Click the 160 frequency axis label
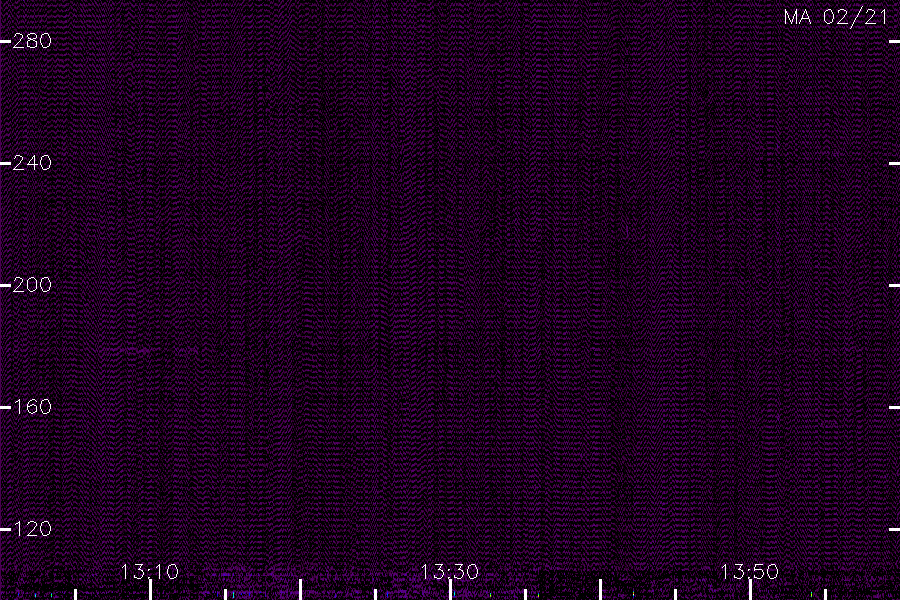Screen dimensions: 900x600 (x=32, y=407)
